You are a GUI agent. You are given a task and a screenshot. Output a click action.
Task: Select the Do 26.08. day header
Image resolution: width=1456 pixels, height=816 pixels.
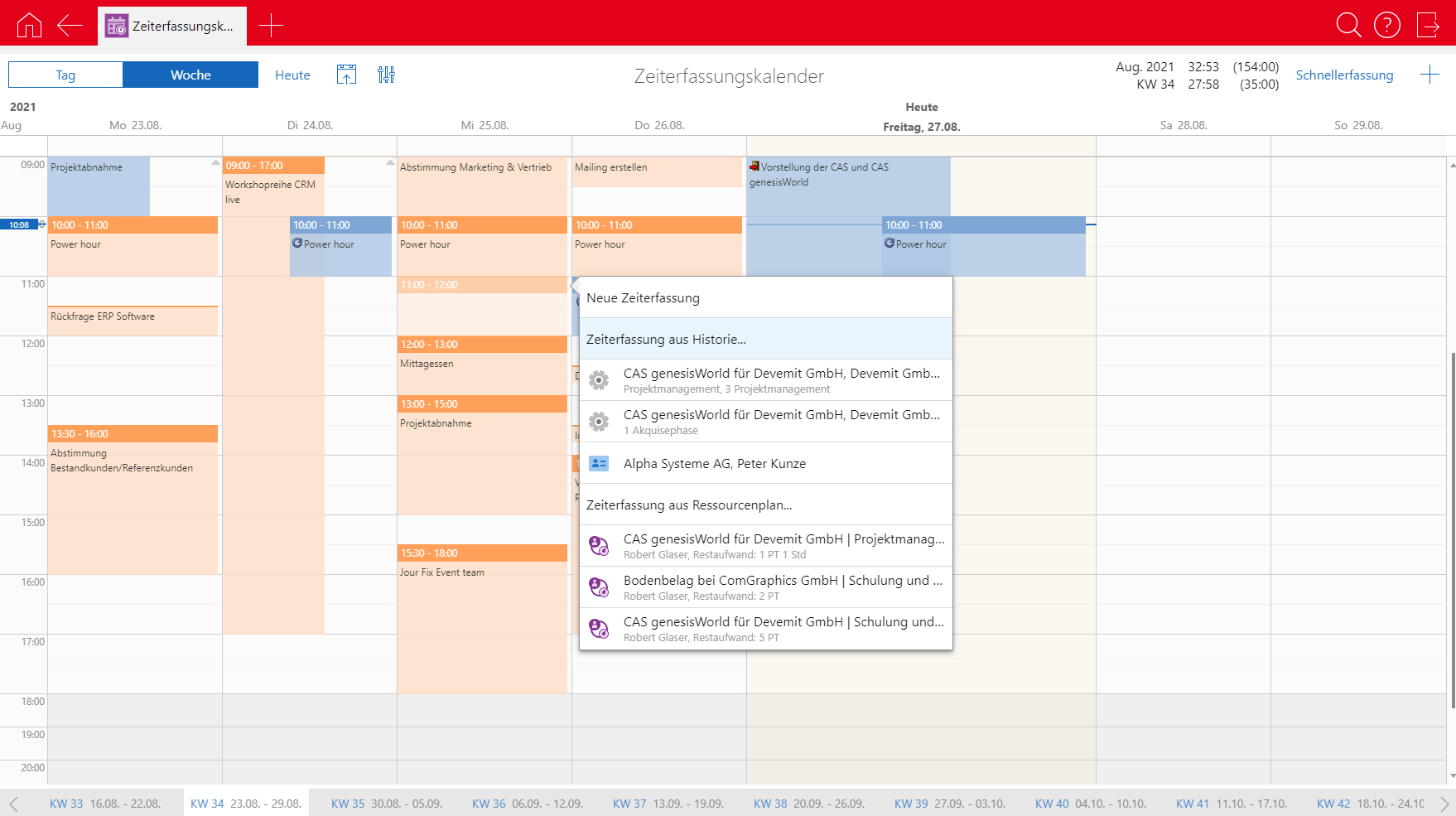pyautogui.click(x=659, y=125)
